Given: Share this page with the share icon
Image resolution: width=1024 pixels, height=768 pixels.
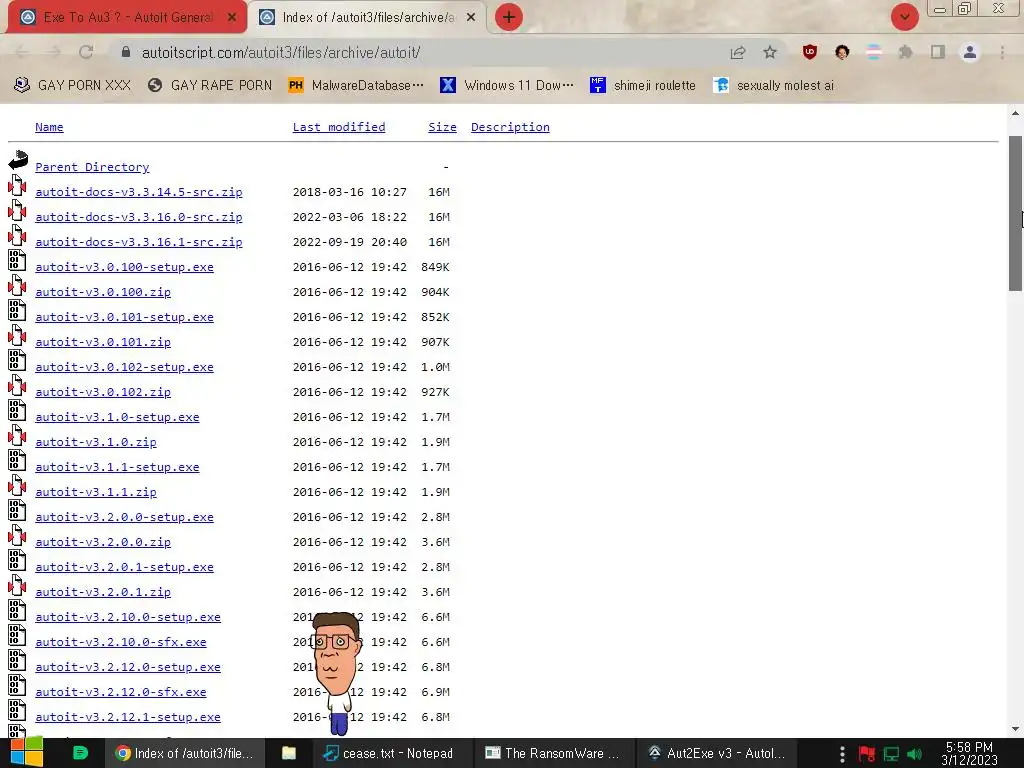Looking at the screenshot, I should pos(738,52).
